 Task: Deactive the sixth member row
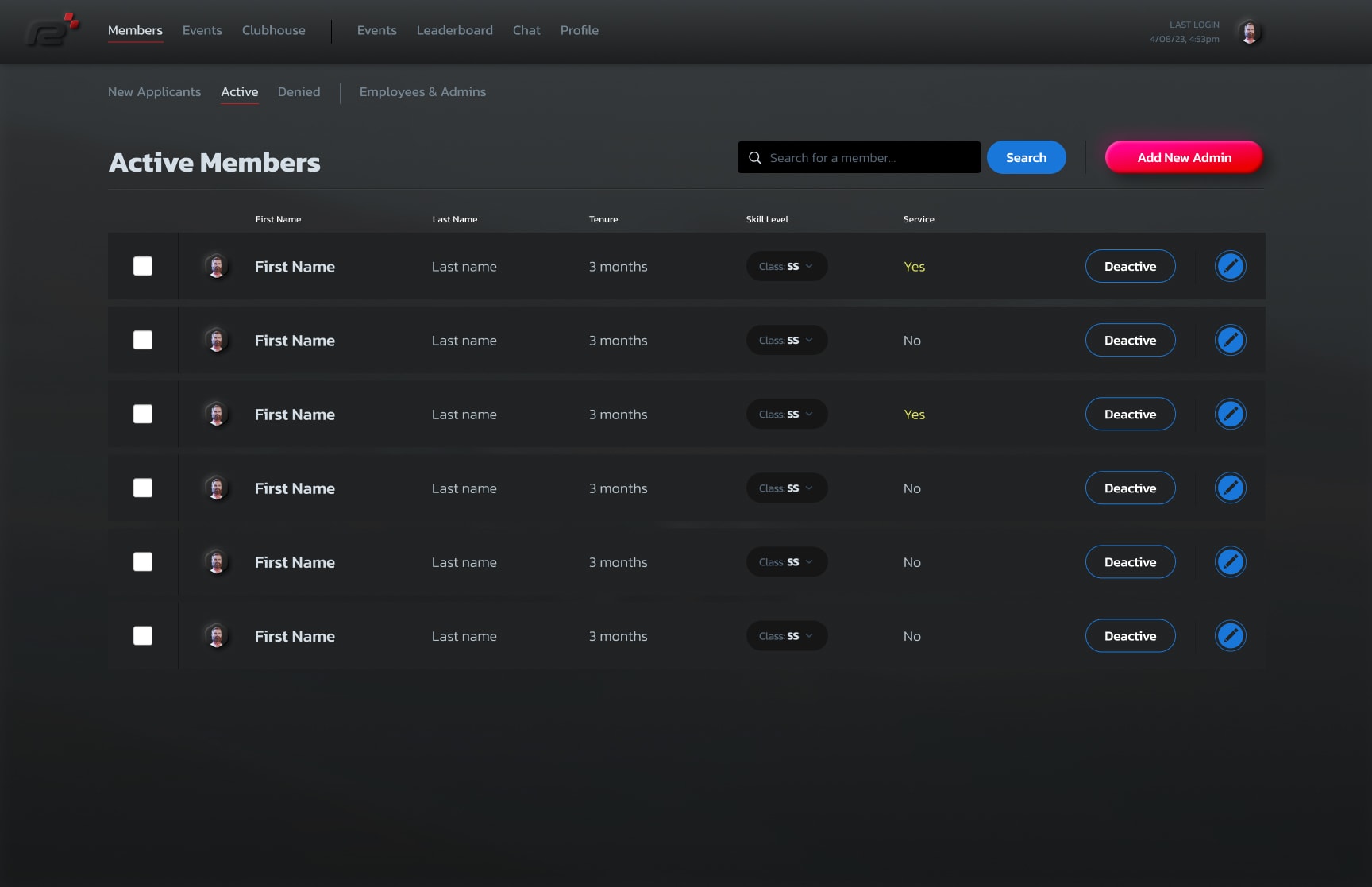tap(1131, 635)
